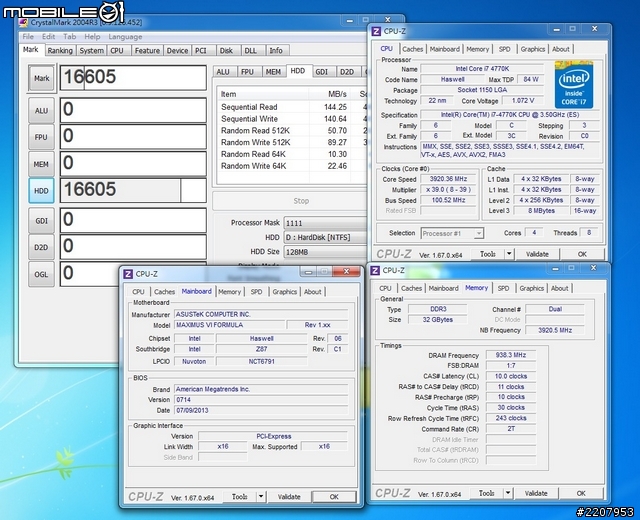Viewport: 640px width, 520px height.
Task: Click the HDD benchmark button
Action: coord(41,191)
